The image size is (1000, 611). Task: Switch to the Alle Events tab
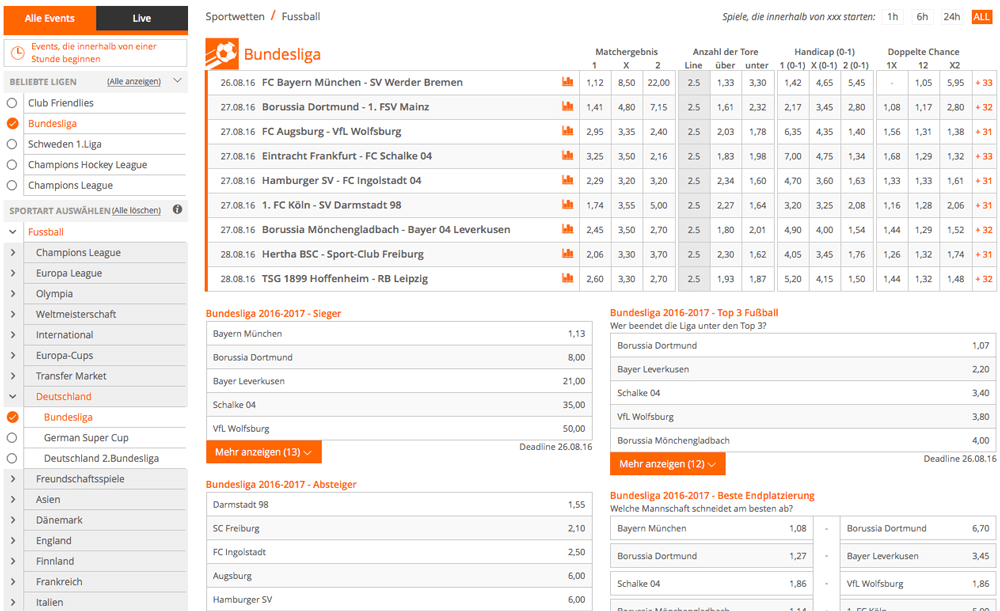pos(50,18)
